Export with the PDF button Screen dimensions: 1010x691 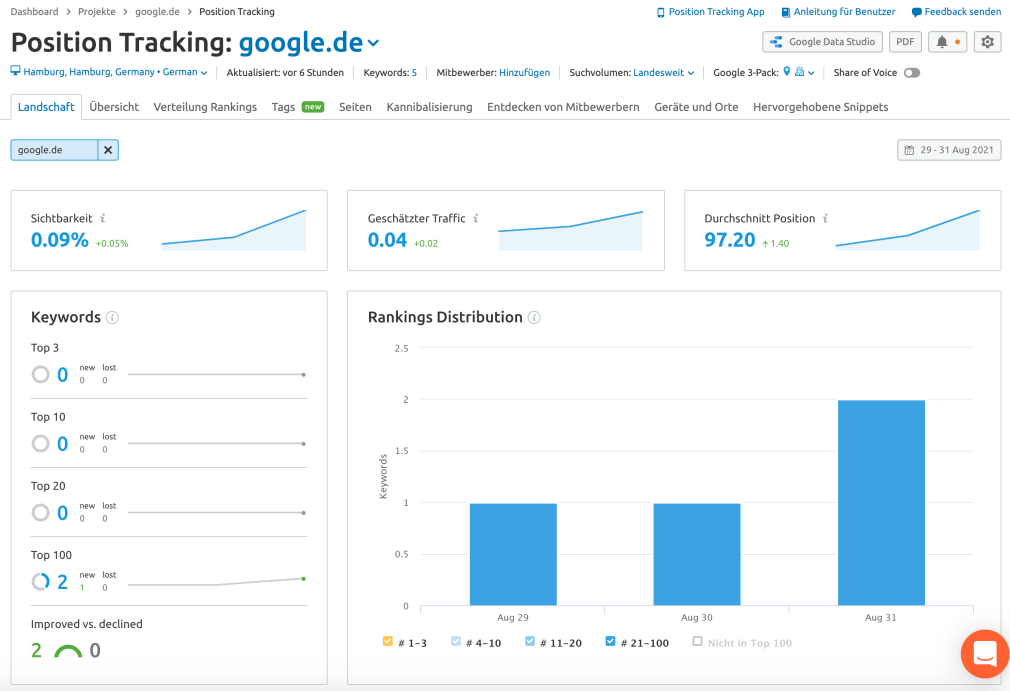point(905,42)
